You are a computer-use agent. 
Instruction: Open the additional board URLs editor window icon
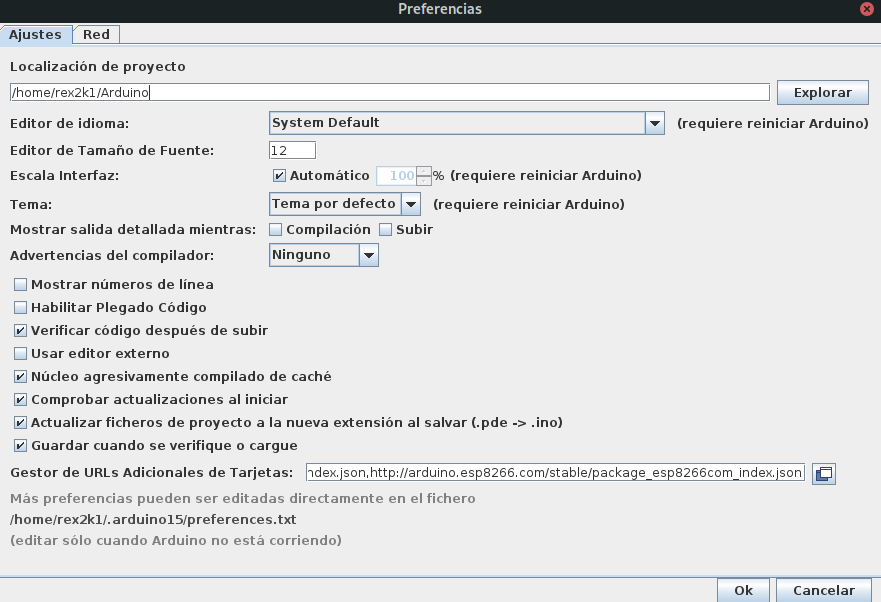pos(824,473)
